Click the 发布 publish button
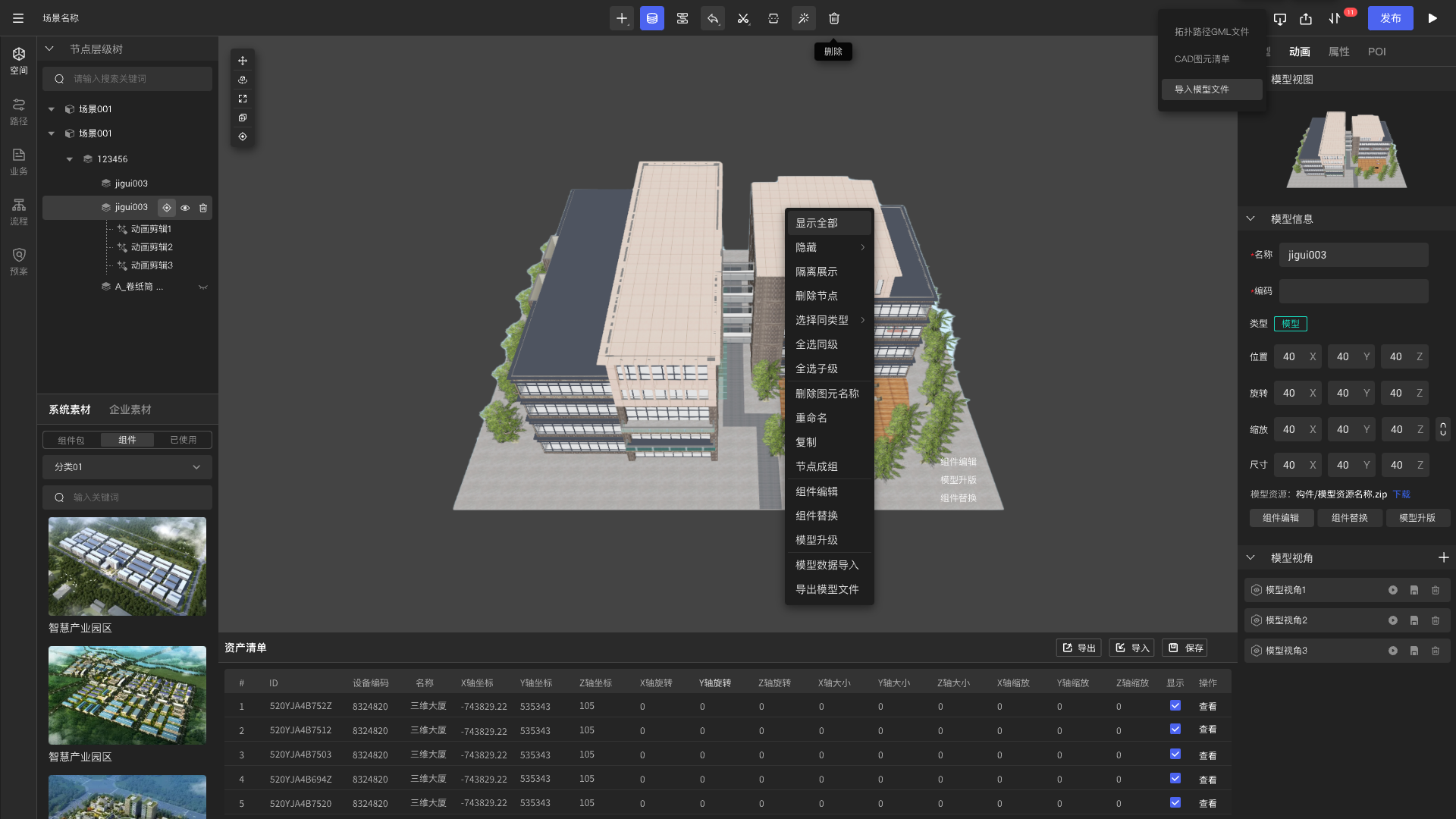The height and width of the screenshot is (819, 1456). 1389,18
